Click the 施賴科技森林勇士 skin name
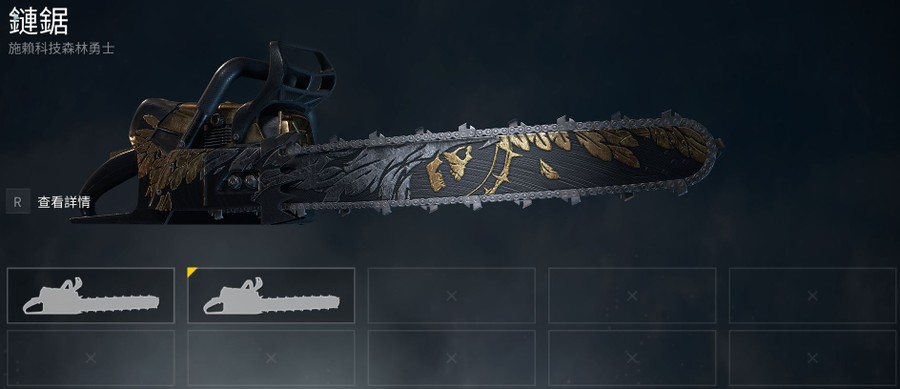 coord(61,49)
